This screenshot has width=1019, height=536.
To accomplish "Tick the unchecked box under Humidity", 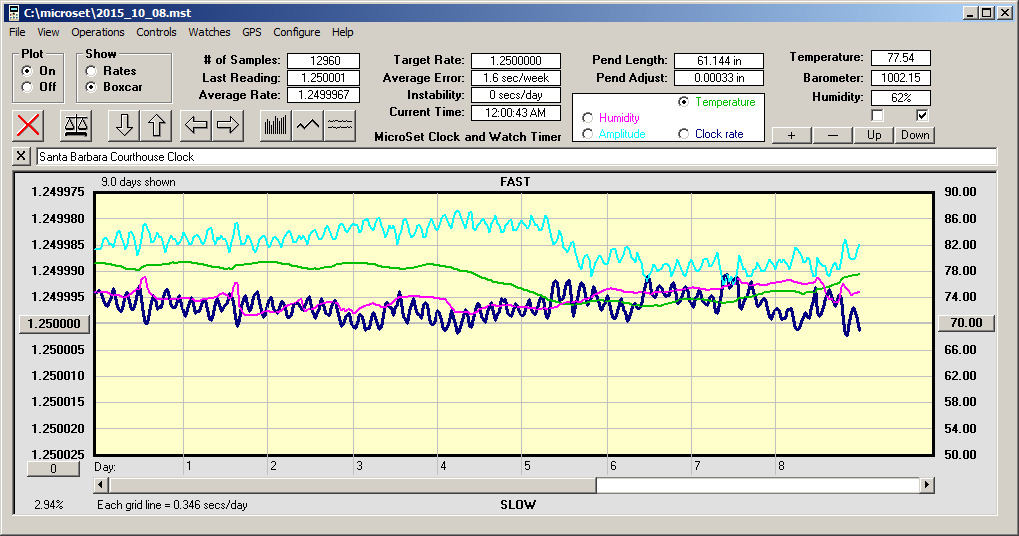I will coord(877,116).
